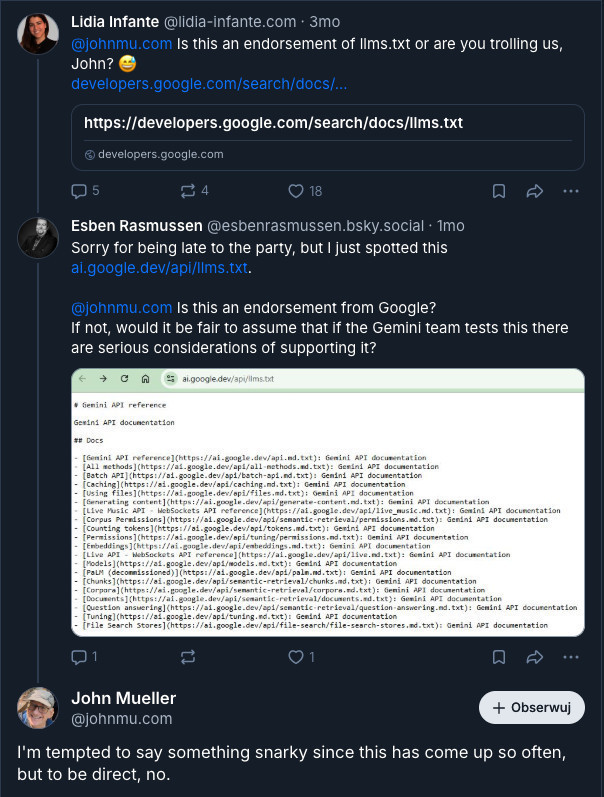
Task: Open the developers.google.com llms.txt link card
Action: 327,137
